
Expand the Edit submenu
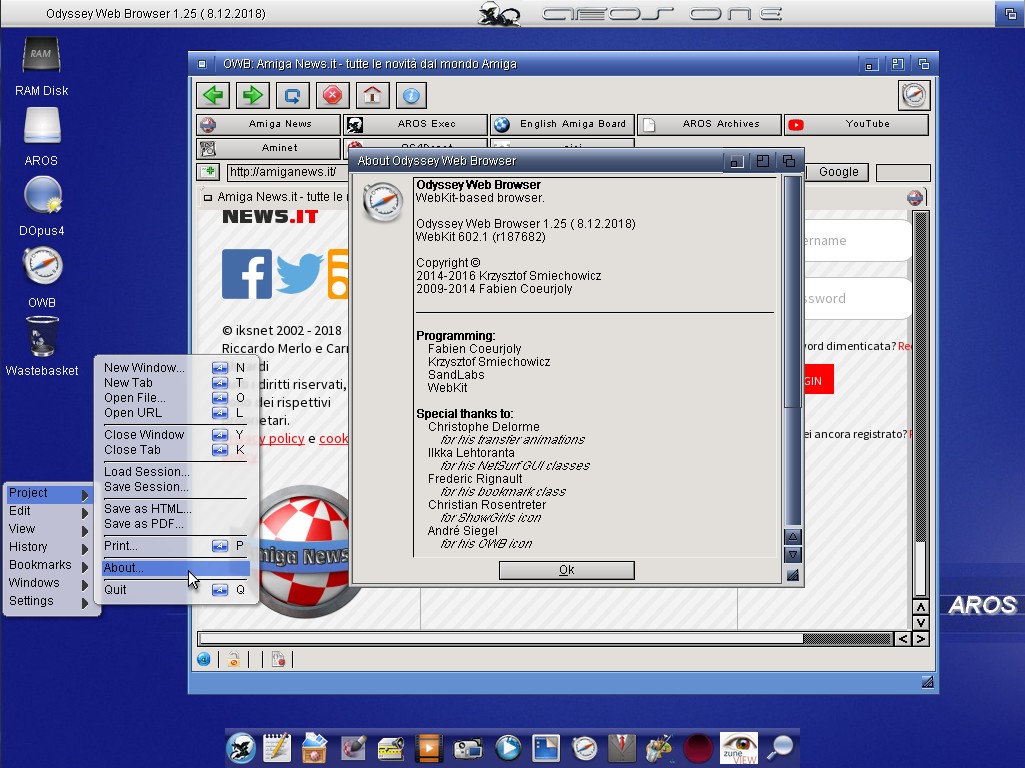[48, 511]
